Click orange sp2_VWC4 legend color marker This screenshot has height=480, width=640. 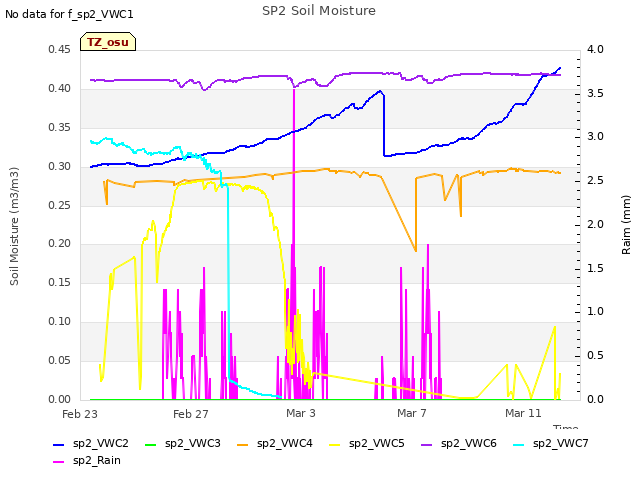(242, 444)
